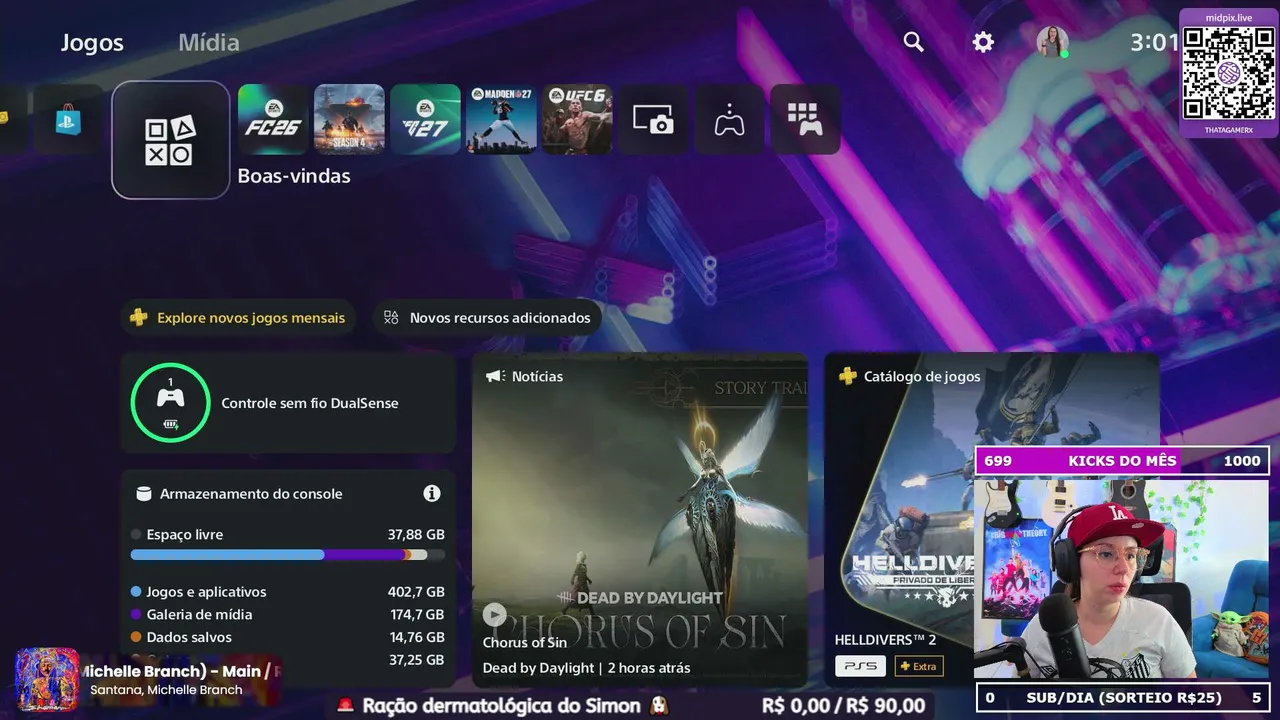Open the user profile avatar

tap(1052, 42)
